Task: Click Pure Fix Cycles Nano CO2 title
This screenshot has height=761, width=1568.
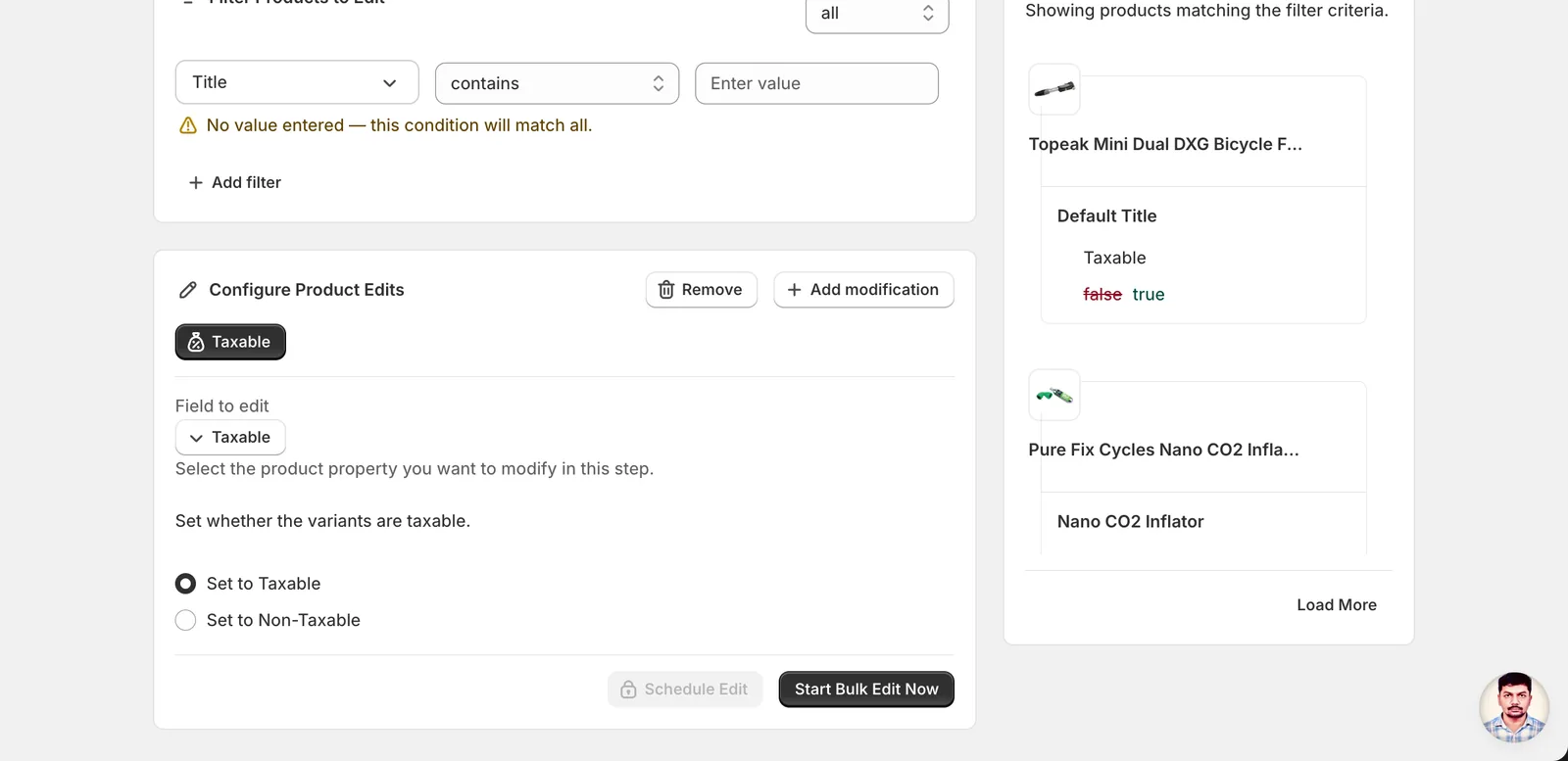Action: (1163, 450)
